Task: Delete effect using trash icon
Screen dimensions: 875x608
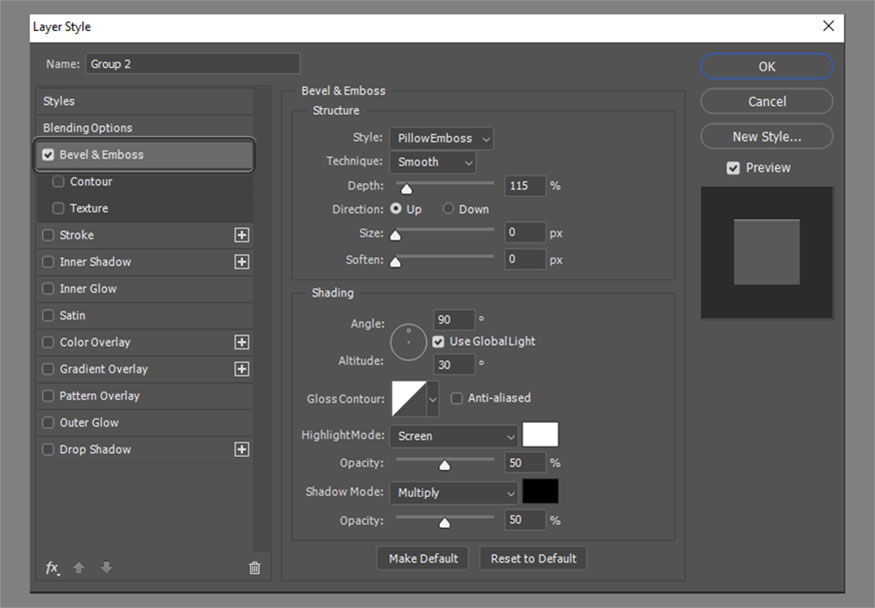Action: click(x=254, y=568)
